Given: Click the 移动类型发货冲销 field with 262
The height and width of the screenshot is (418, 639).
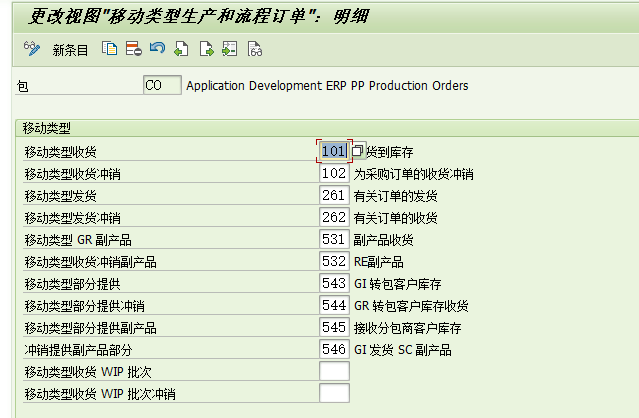Looking at the screenshot, I should [334, 217].
